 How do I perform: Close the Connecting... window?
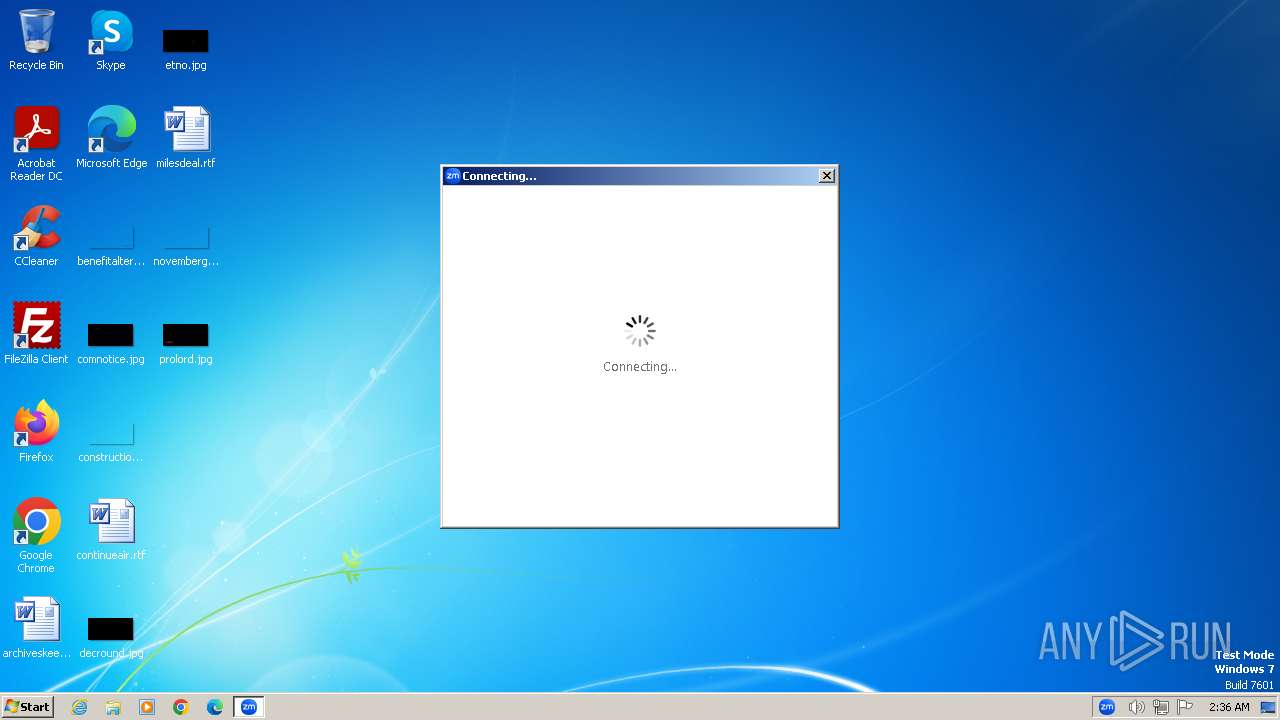click(827, 176)
